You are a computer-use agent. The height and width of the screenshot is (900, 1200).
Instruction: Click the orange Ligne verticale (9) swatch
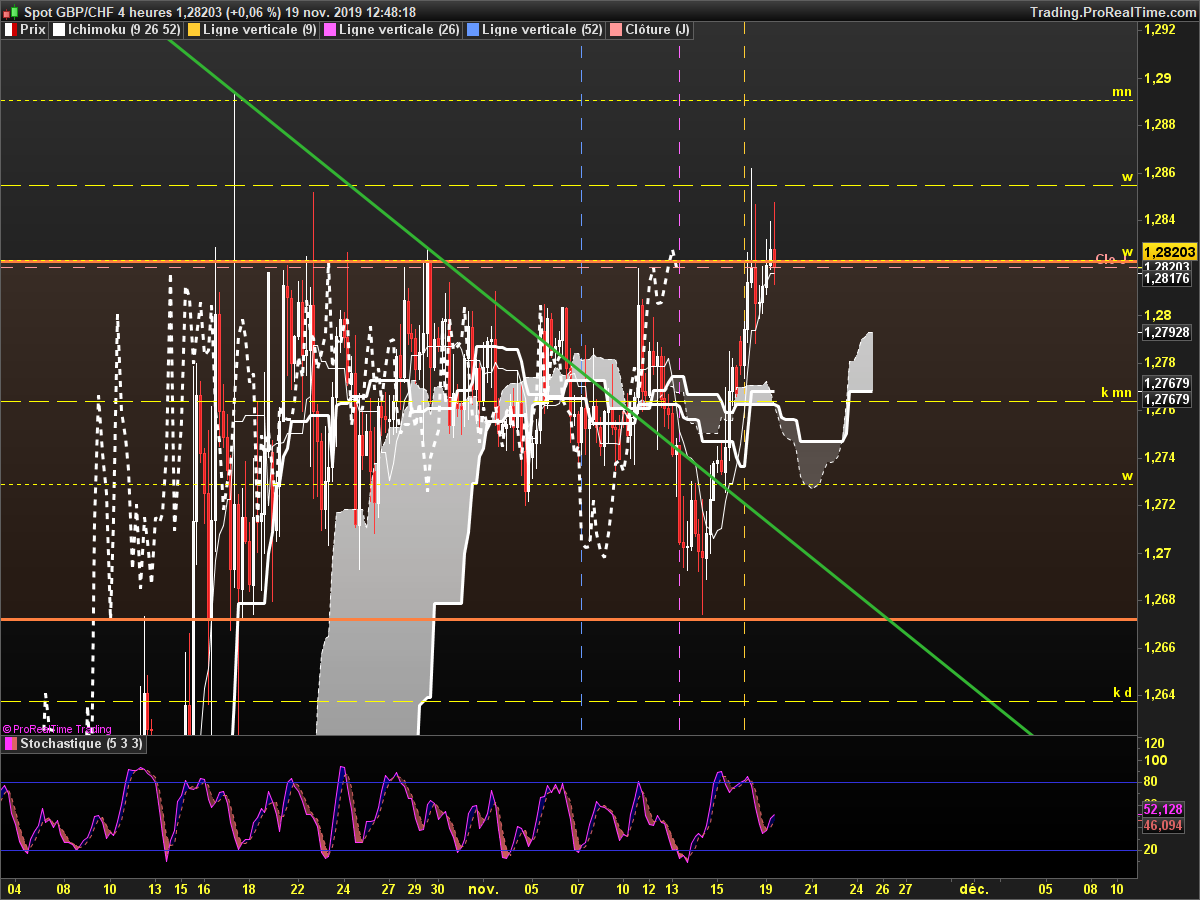[x=194, y=30]
